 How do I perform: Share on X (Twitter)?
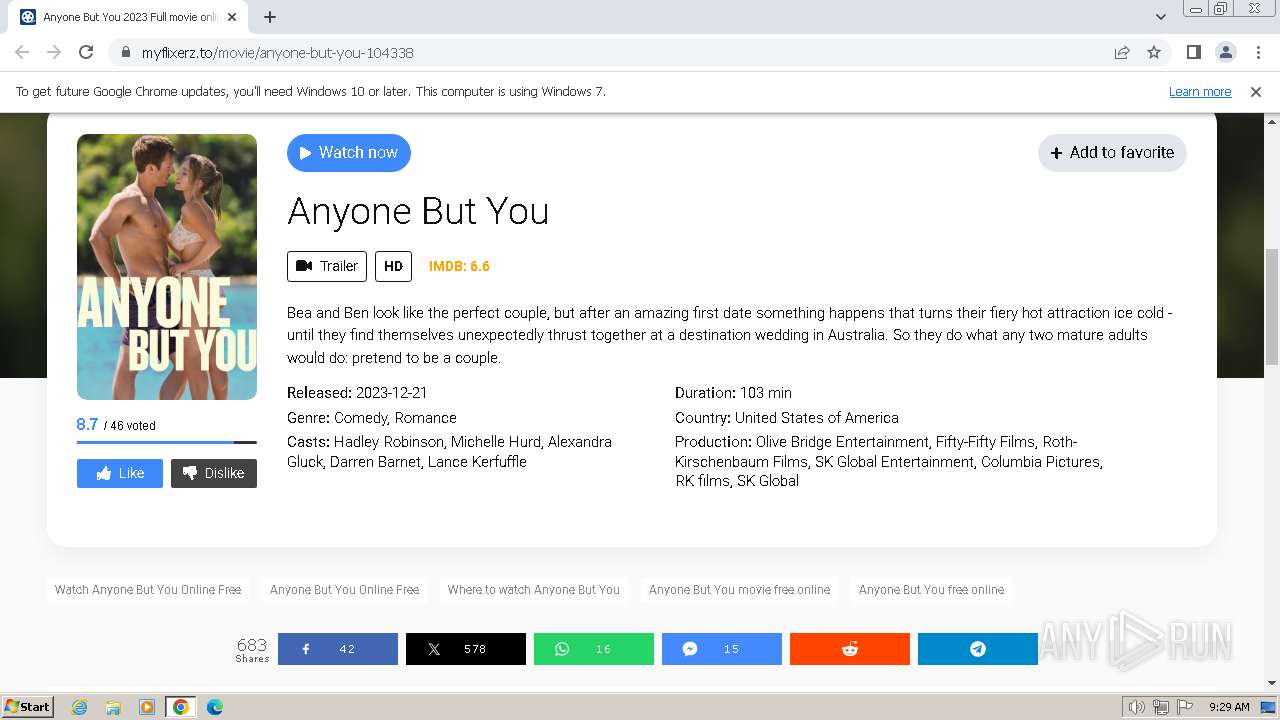(x=466, y=649)
